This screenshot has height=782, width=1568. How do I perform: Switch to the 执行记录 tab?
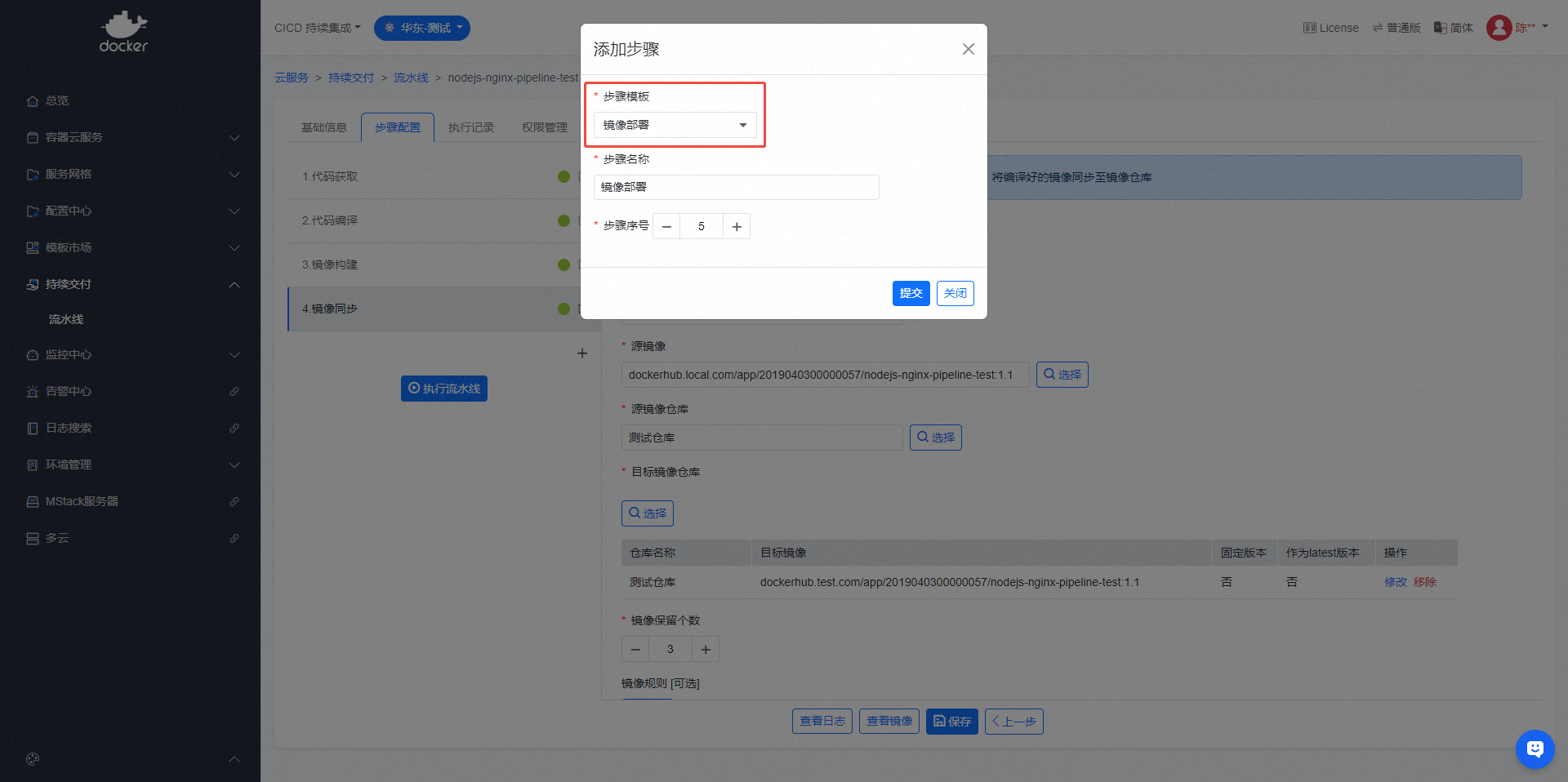click(x=471, y=127)
